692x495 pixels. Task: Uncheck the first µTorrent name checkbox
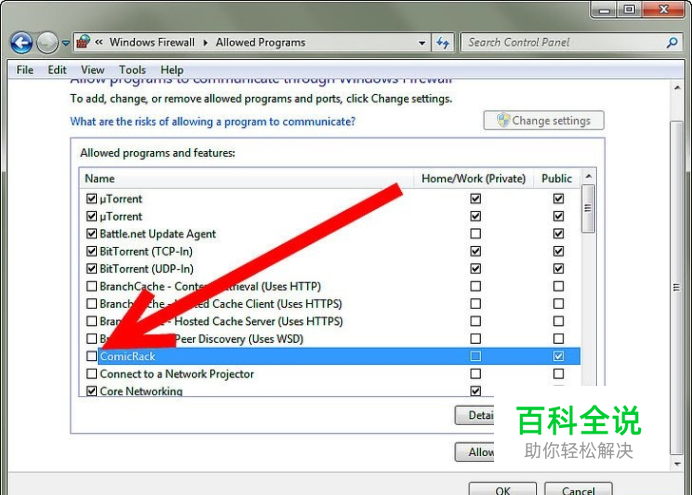coord(91,199)
